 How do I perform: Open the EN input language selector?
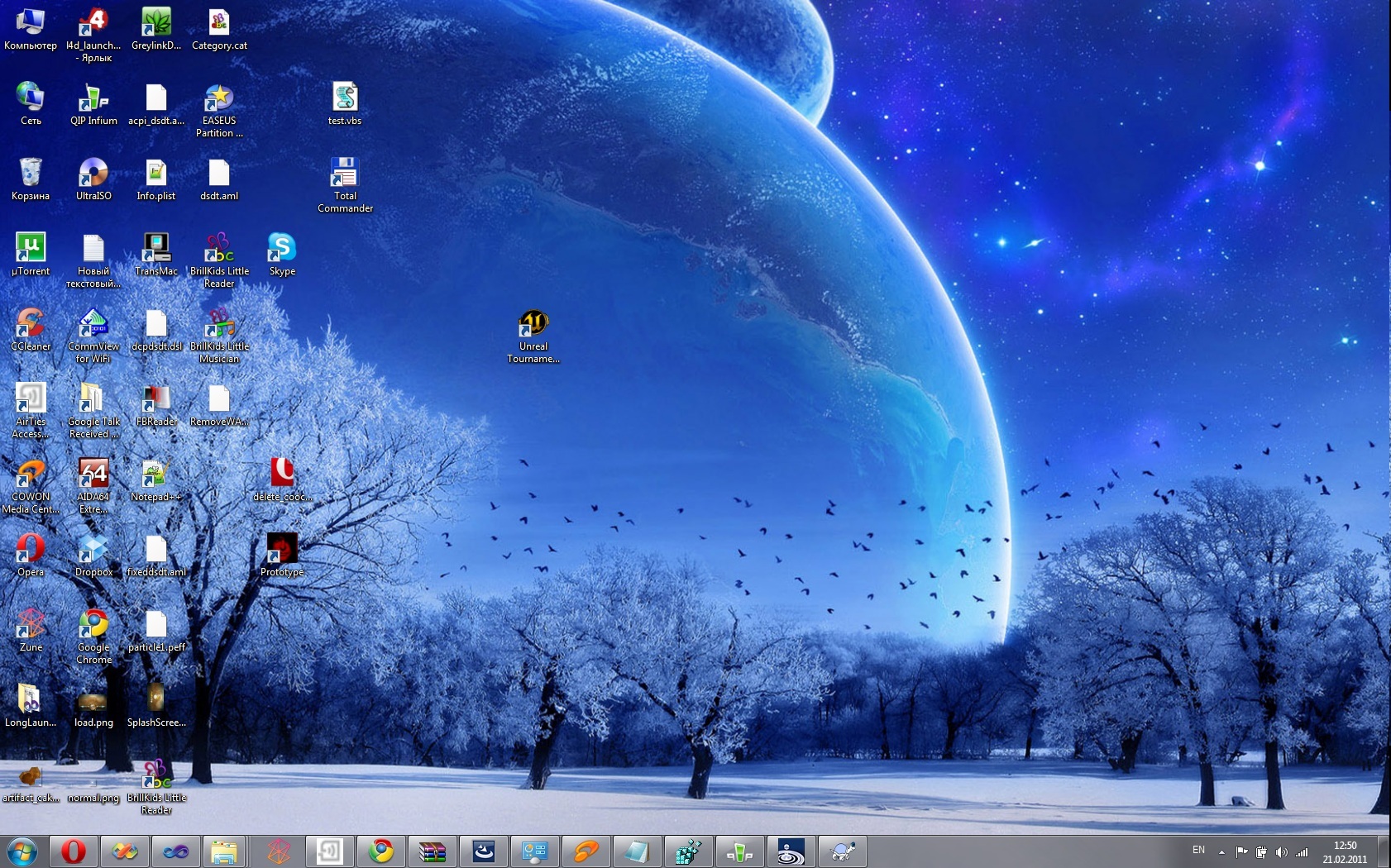coord(1198,851)
